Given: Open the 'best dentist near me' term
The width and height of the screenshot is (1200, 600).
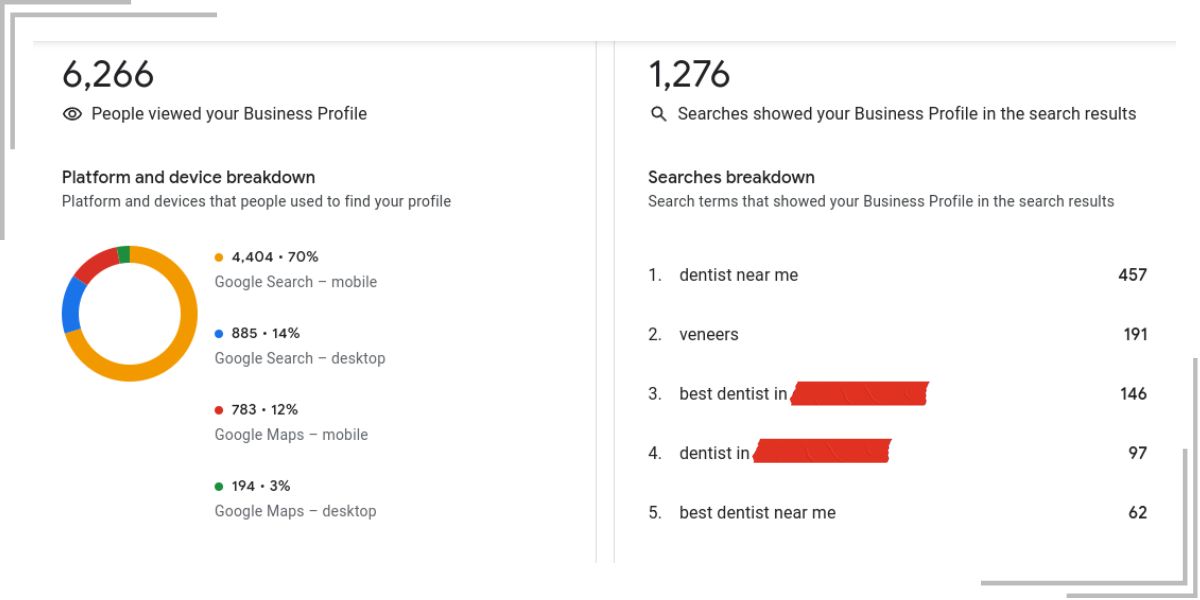Looking at the screenshot, I should click(897, 513).
